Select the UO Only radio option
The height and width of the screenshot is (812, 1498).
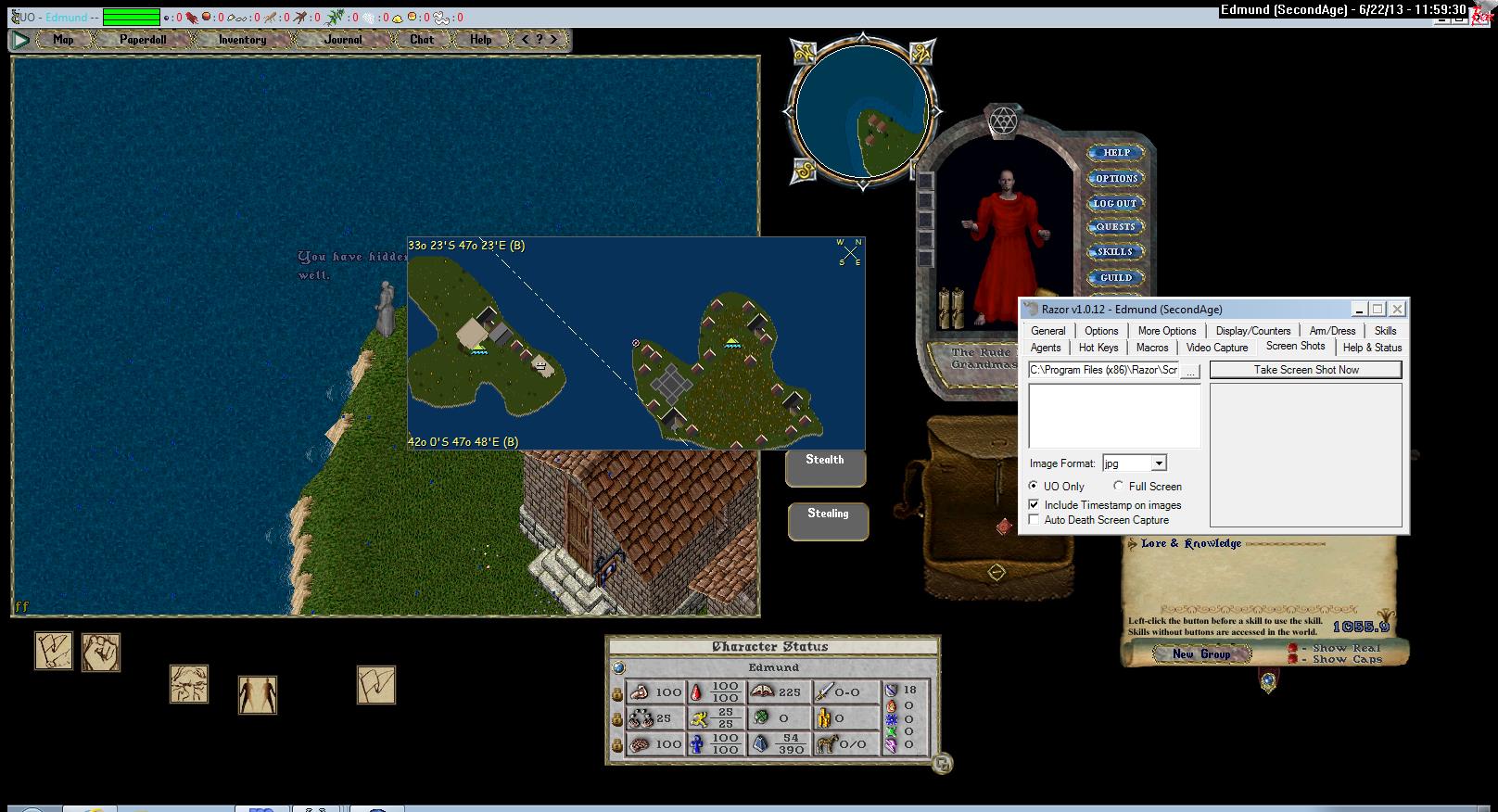[1034, 486]
